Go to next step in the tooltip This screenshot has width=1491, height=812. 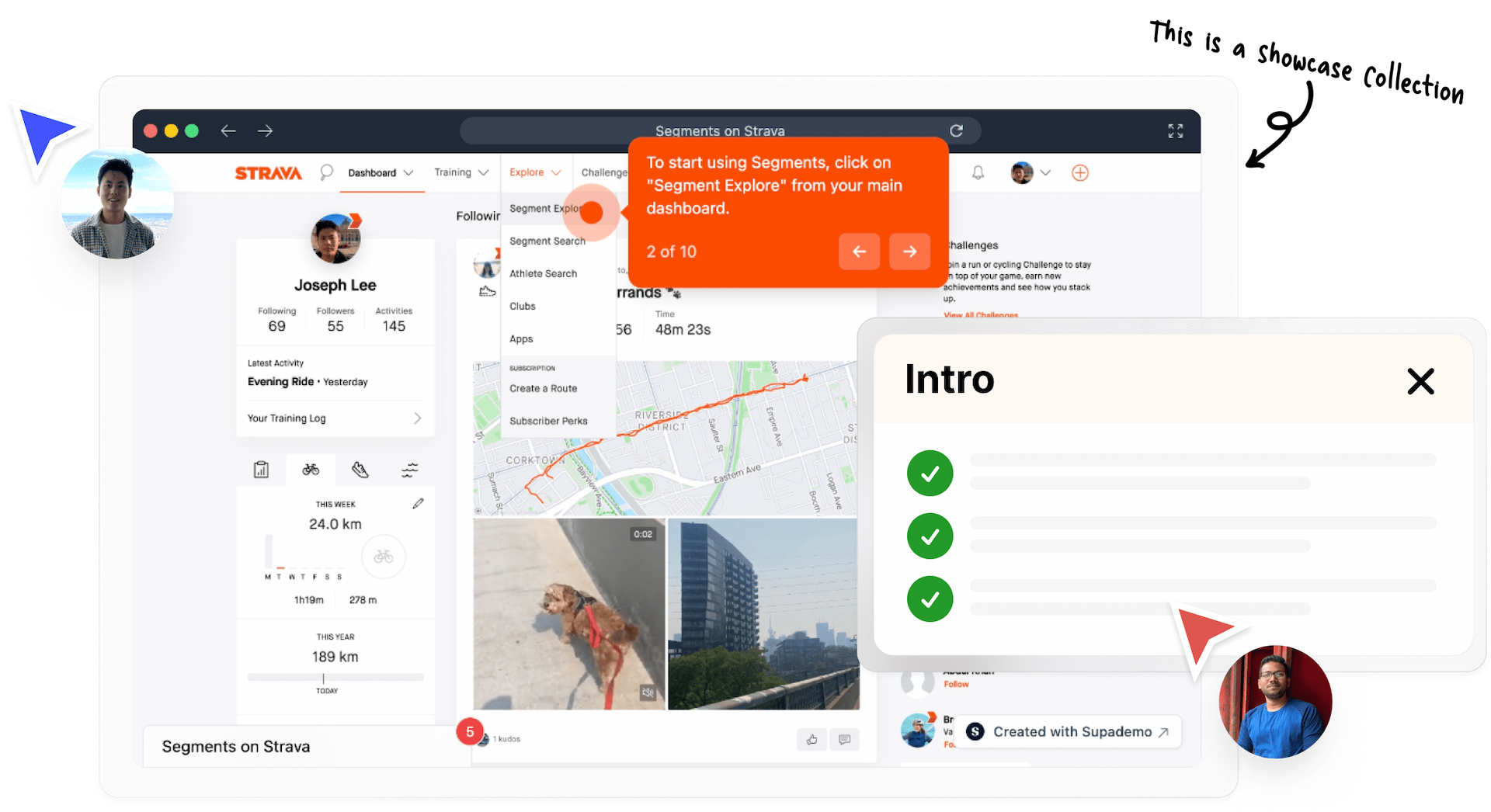[x=909, y=252]
